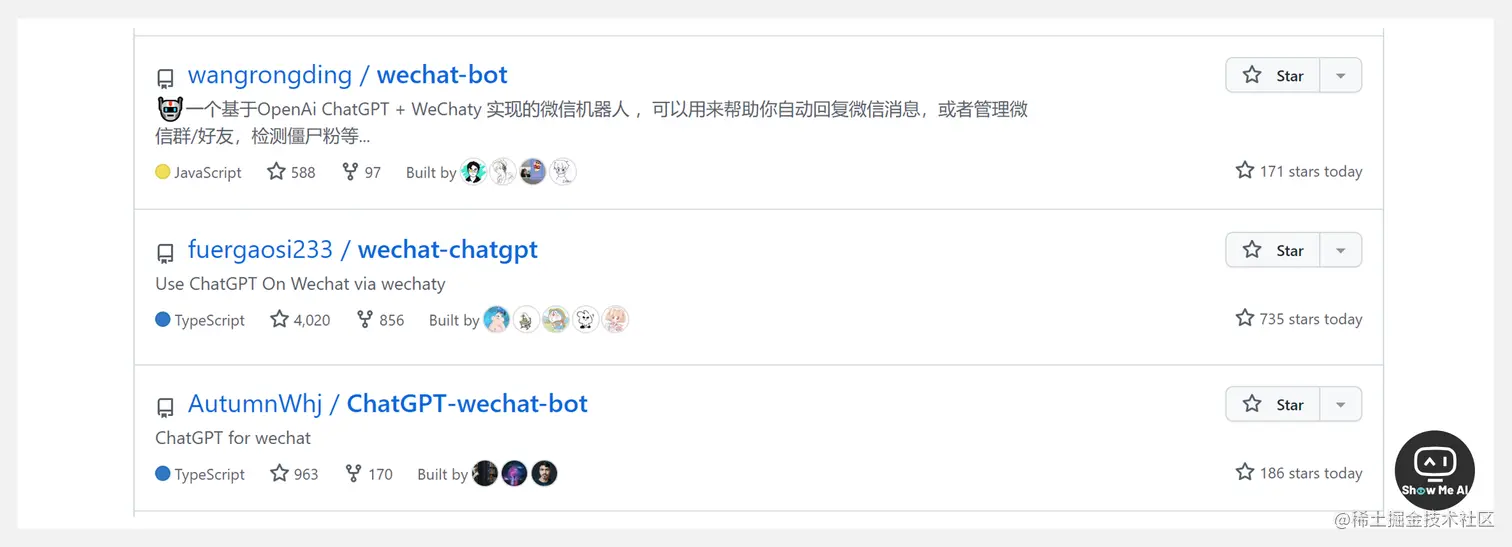Screen dimensions: 1512x547
Task: View 963 stargazers of ChatGPT-wechat-bot
Action: tap(294, 474)
